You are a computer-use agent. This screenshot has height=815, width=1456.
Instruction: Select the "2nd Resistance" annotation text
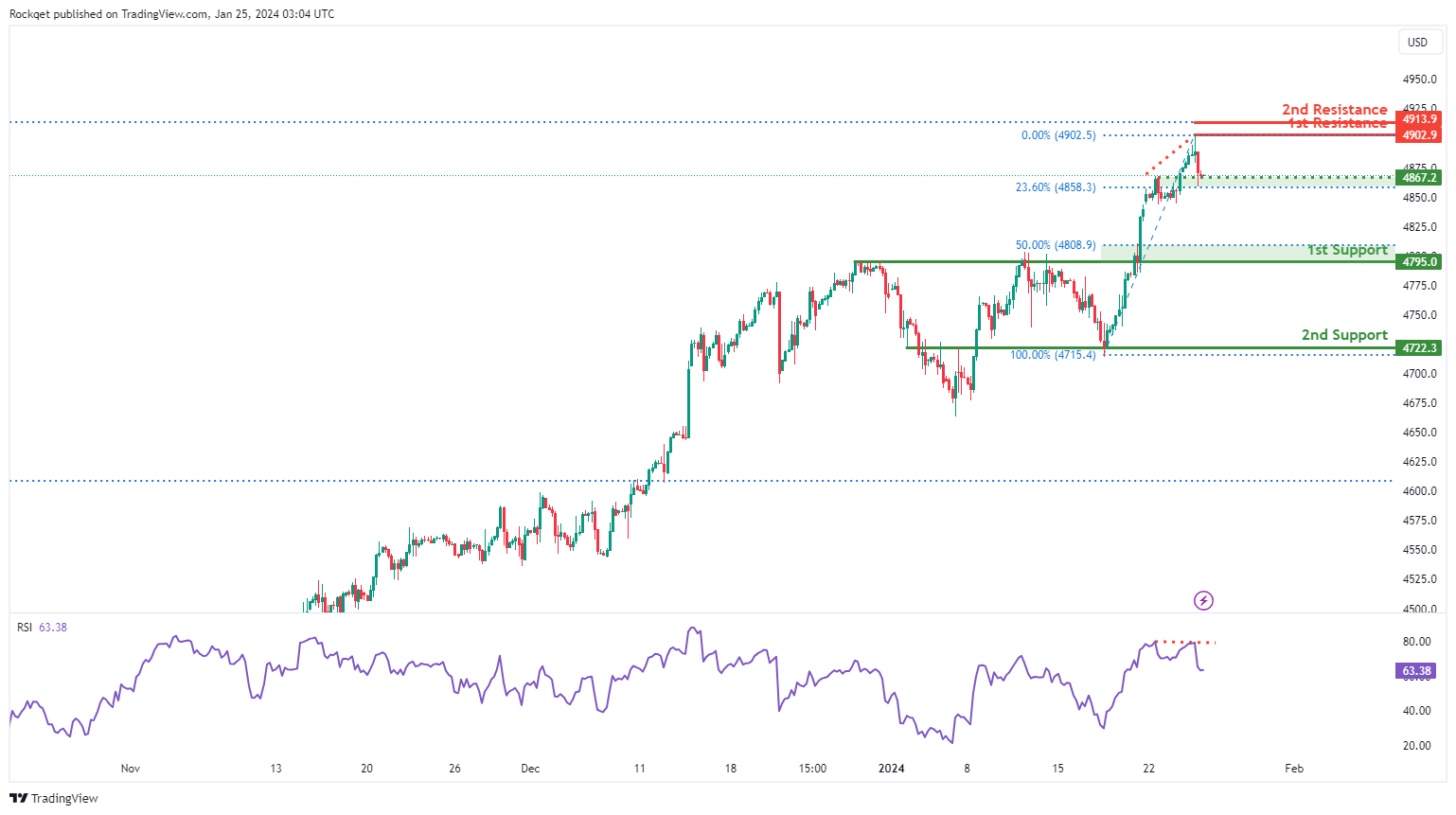pos(1335,110)
